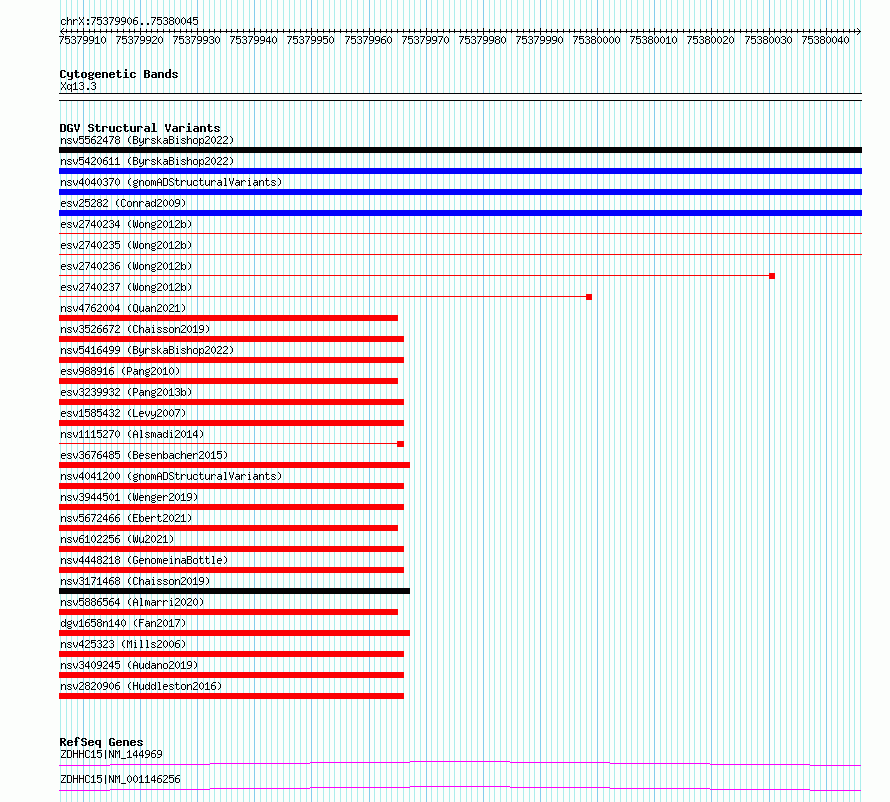Screen dimensions: 890x802
Task: Click ruler position 75379910
Action: [x=83, y=40]
